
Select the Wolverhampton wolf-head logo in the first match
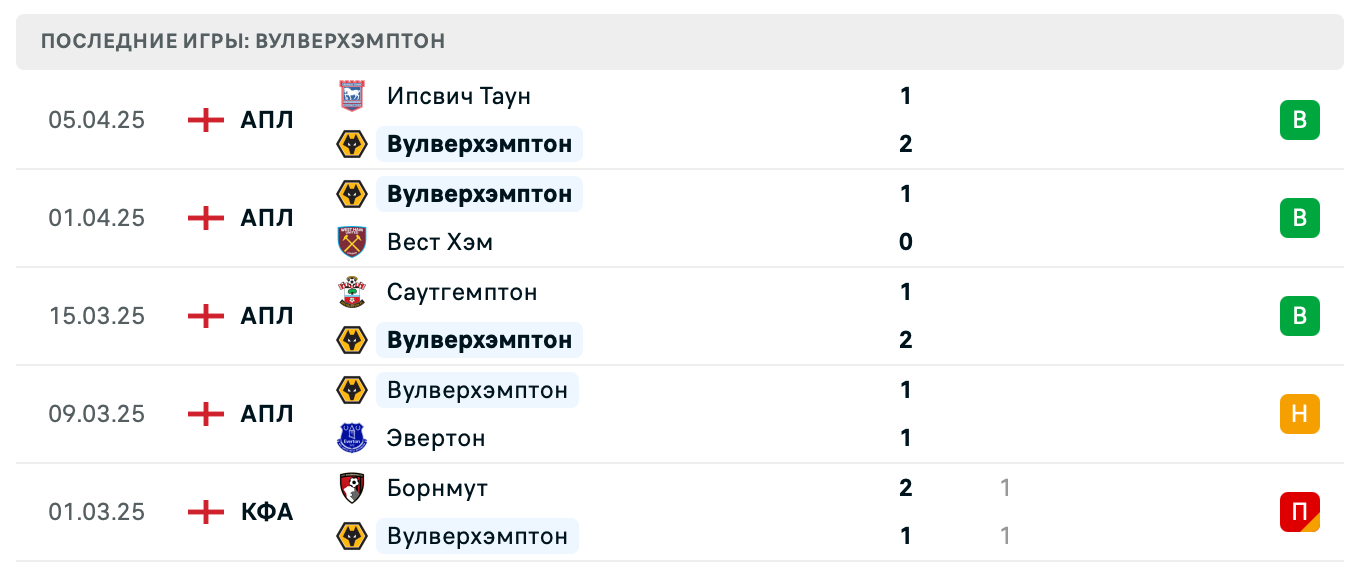pyautogui.click(x=352, y=144)
